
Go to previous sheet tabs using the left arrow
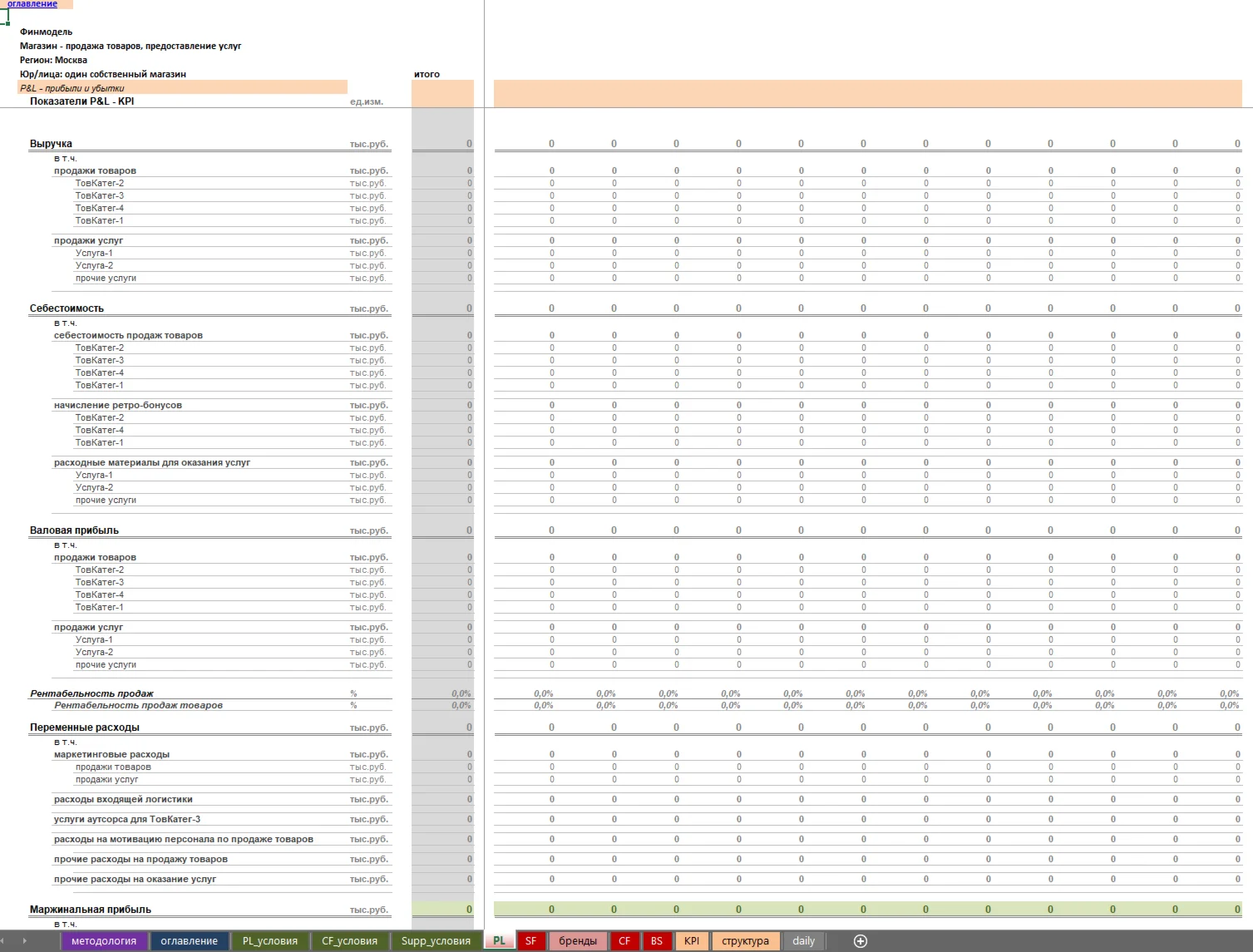4,941
